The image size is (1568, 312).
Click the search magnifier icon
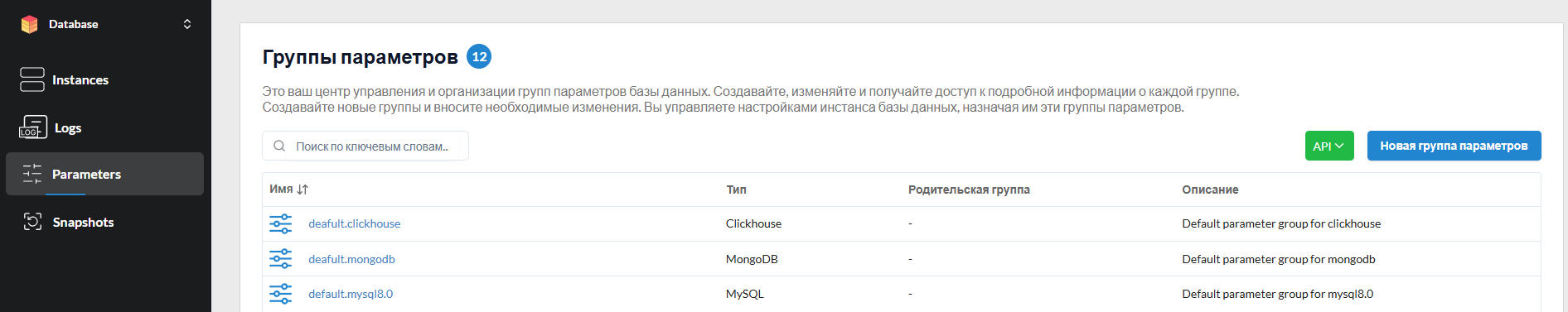point(279,146)
